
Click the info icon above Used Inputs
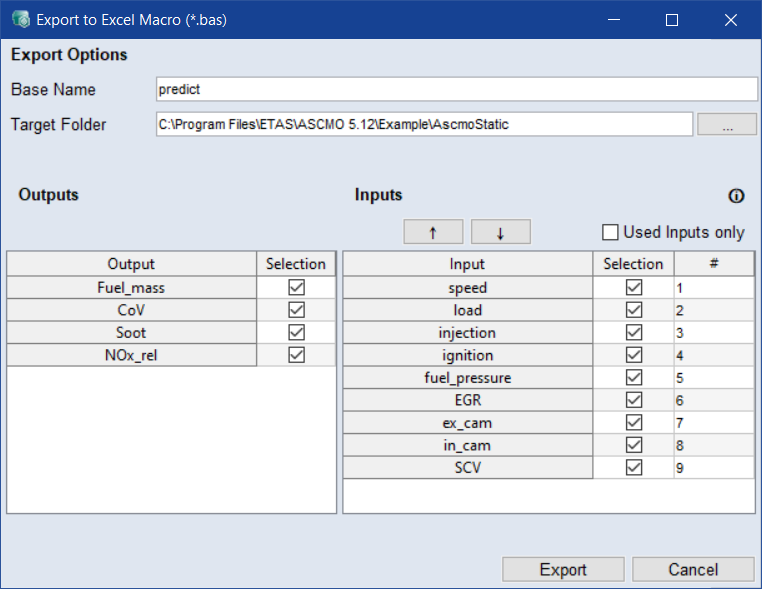[x=737, y=196]
